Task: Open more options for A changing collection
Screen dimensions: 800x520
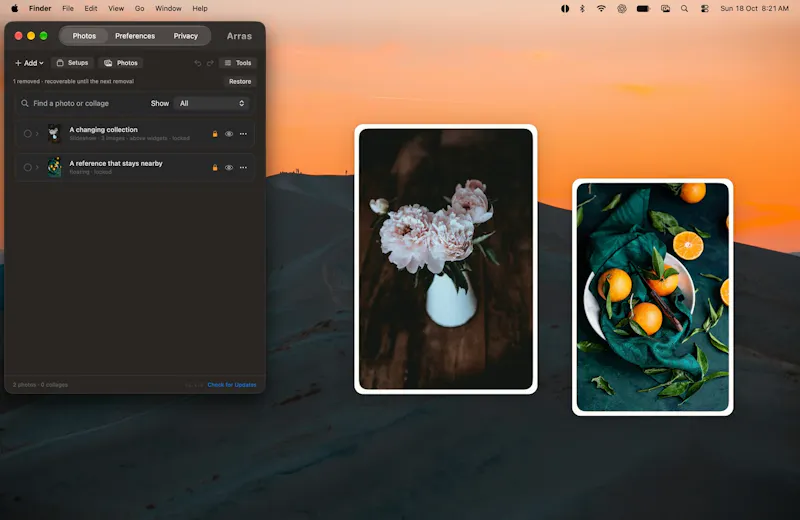Action: pyautogui.click(x=243, y=134)
